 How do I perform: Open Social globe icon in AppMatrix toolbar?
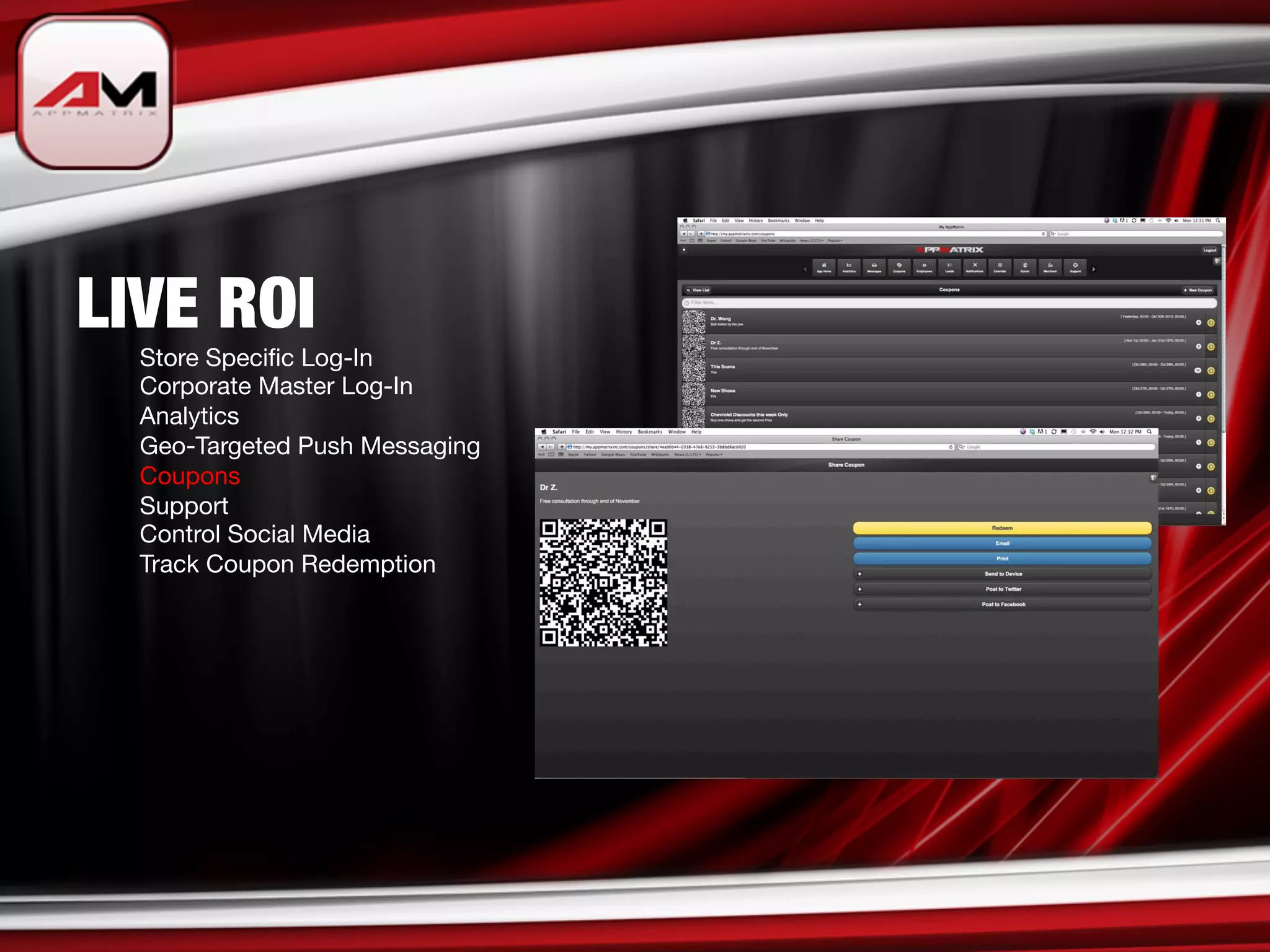coord(1025,267)
